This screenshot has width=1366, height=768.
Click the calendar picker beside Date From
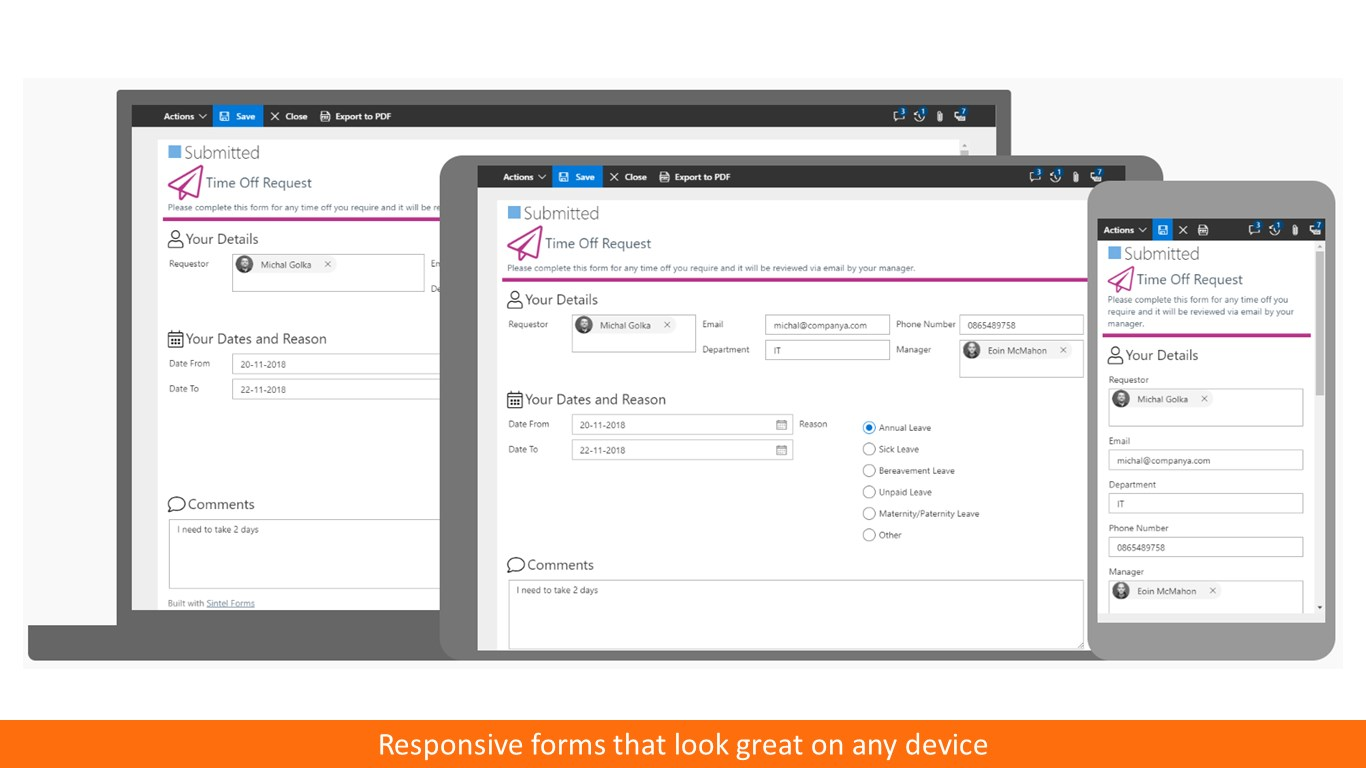pyautogui.click(x=781, y=424)
